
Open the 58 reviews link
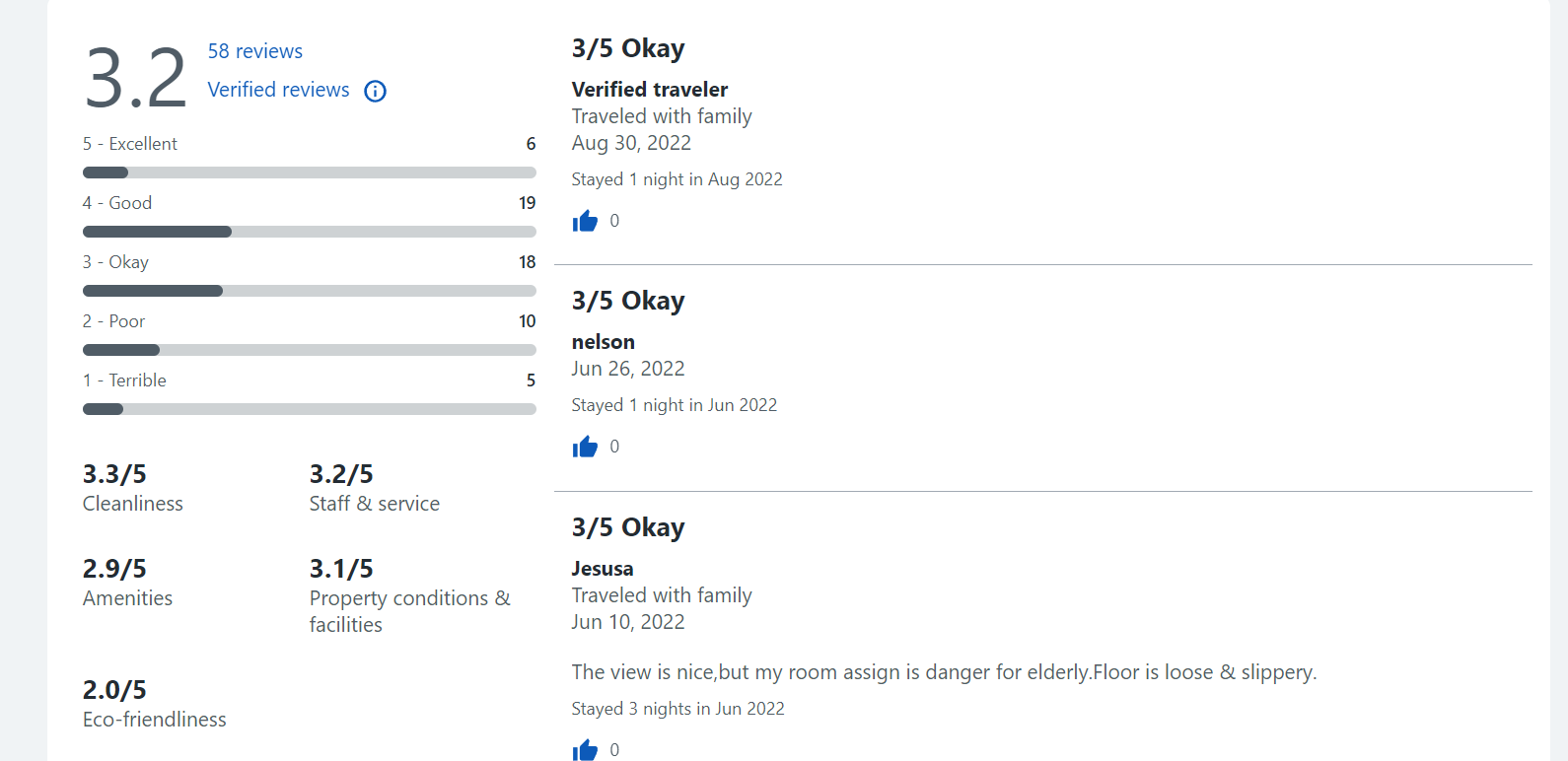[254, 51]
